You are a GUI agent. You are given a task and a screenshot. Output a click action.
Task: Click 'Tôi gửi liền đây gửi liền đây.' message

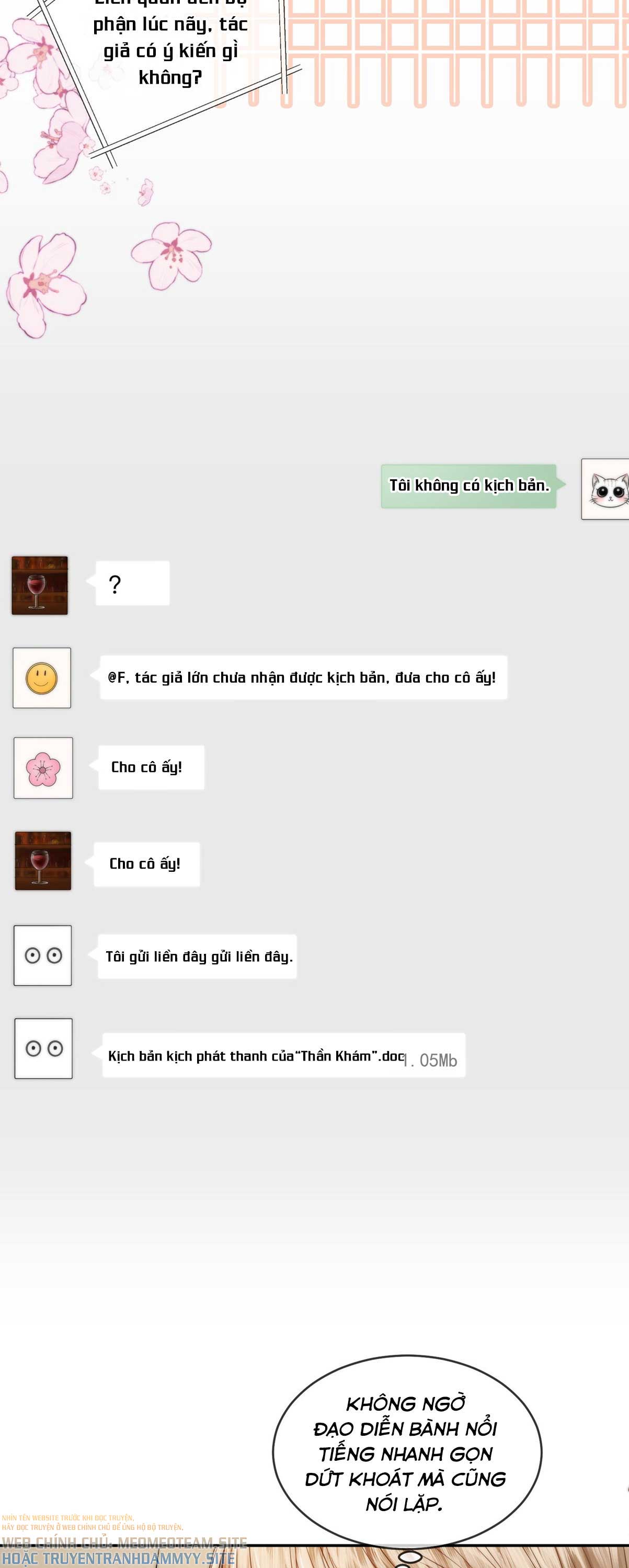point(197,956)
